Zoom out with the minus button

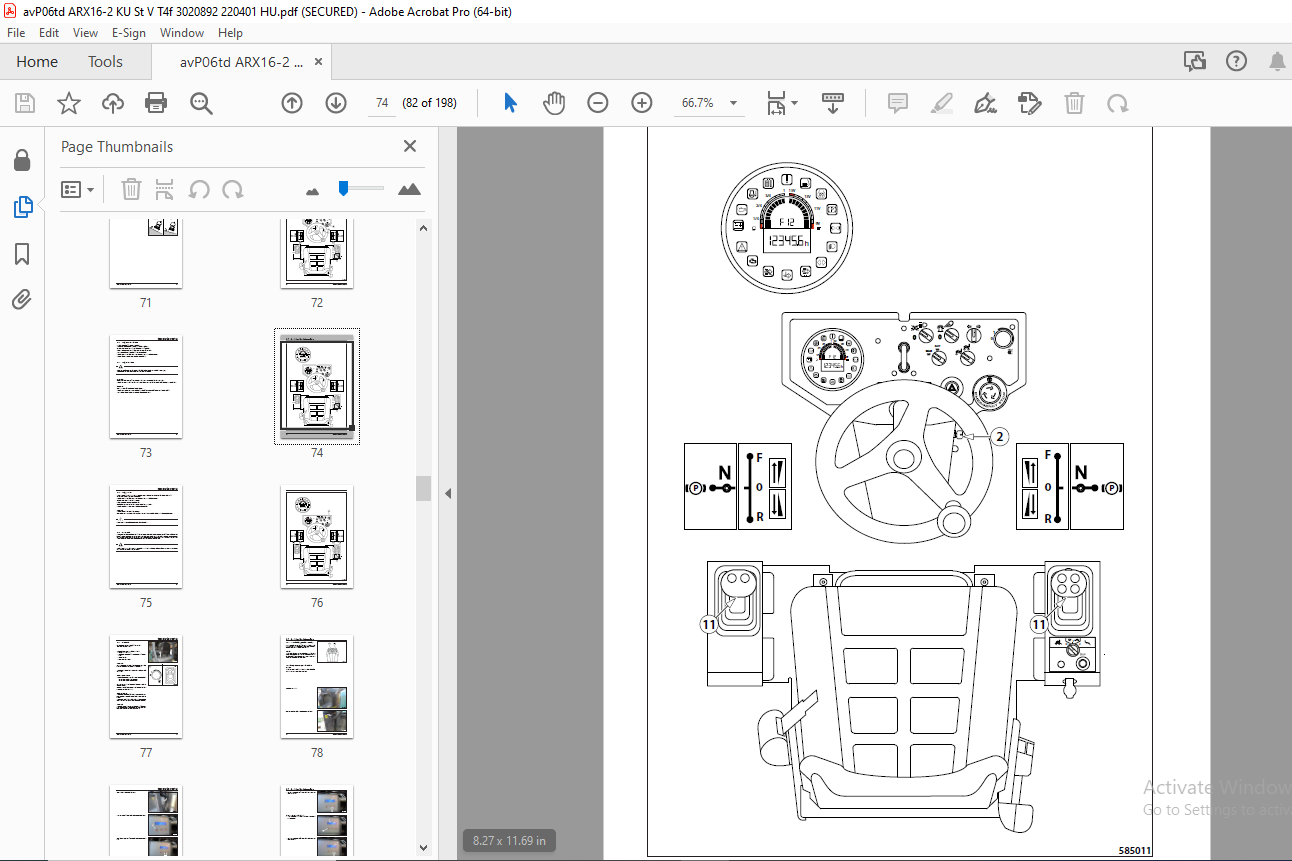(x=598, y=103)
